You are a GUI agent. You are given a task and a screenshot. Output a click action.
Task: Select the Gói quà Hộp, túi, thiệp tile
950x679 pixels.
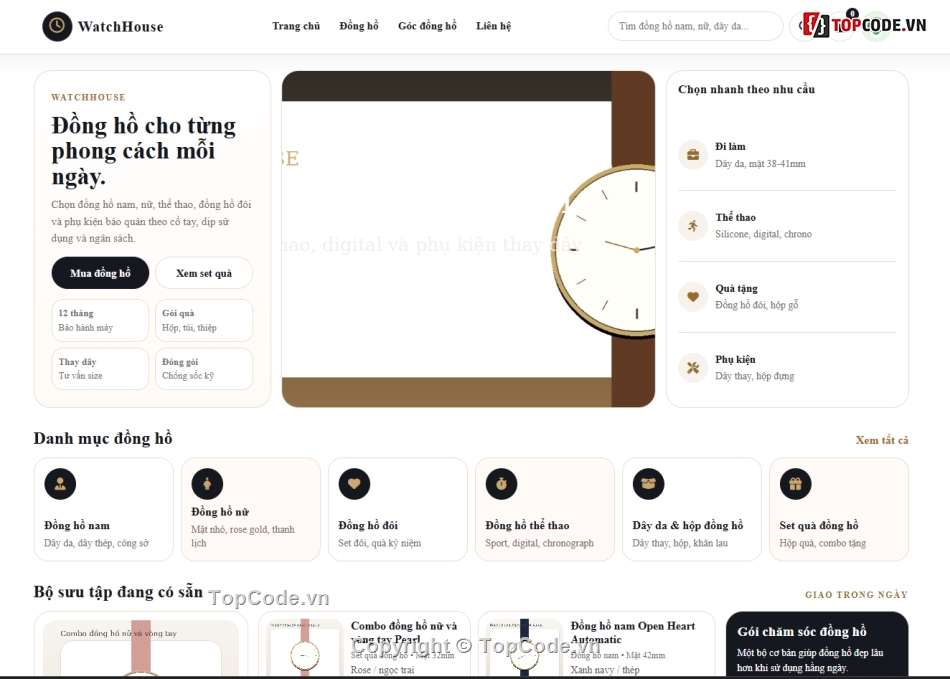204,320
